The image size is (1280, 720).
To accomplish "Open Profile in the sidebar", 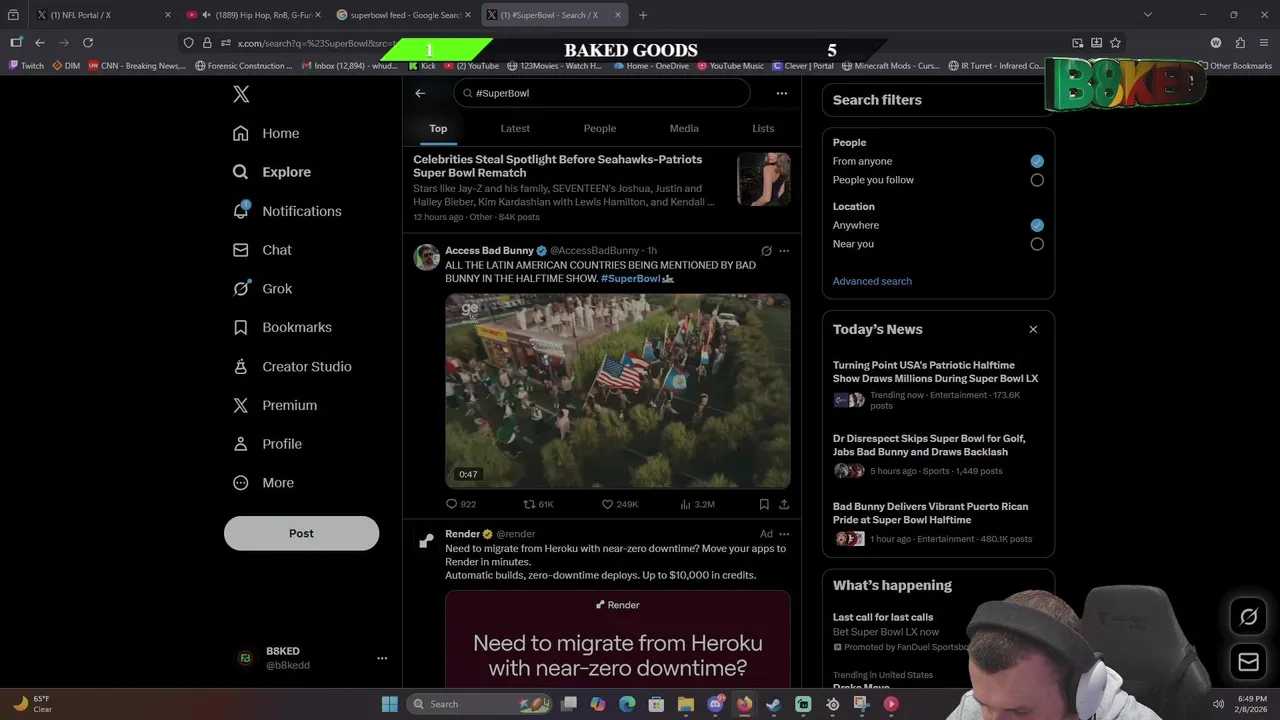I will coord(267,444).
